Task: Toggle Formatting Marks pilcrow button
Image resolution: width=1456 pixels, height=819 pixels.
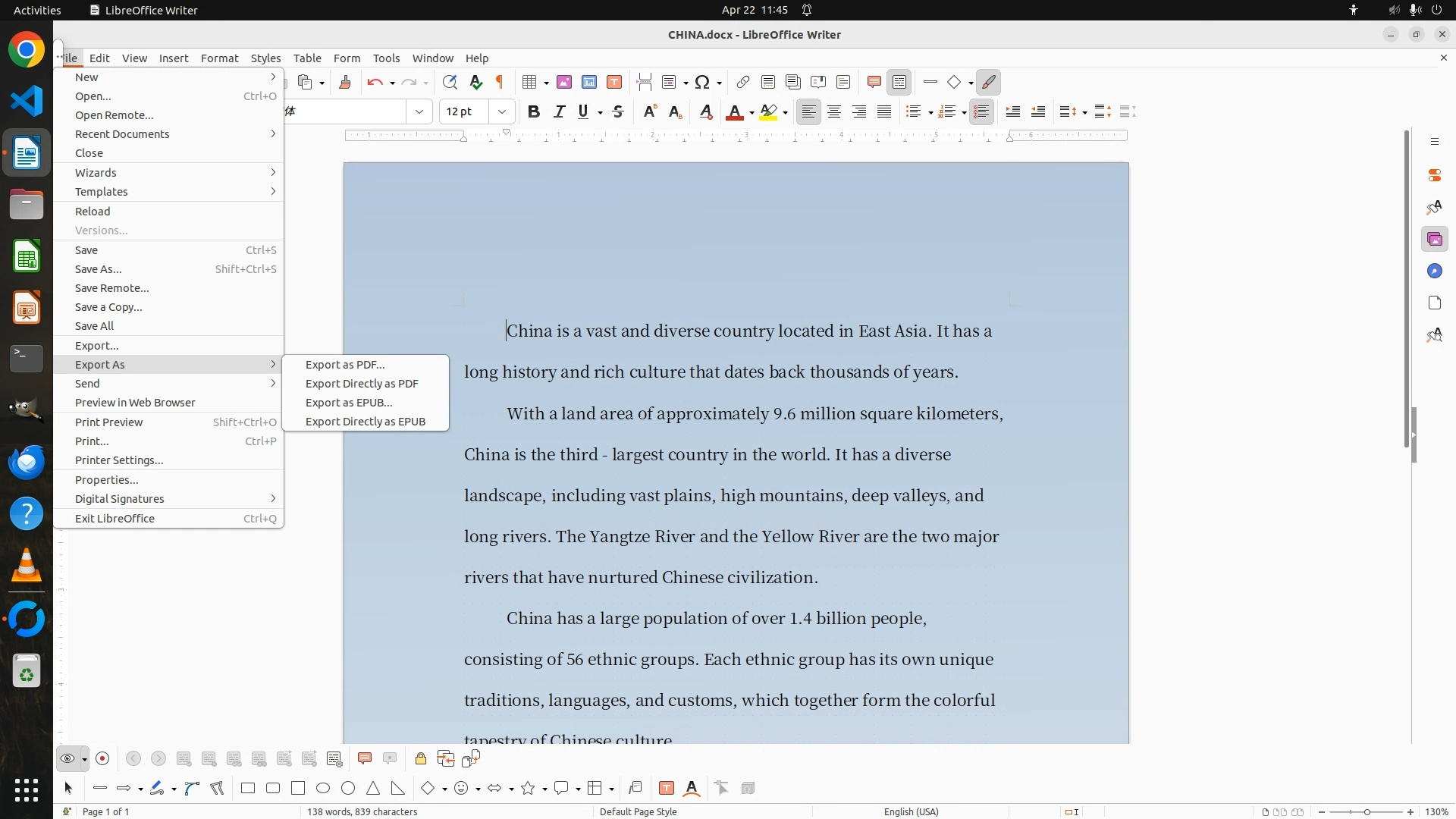Action: (x=500, y=83)
